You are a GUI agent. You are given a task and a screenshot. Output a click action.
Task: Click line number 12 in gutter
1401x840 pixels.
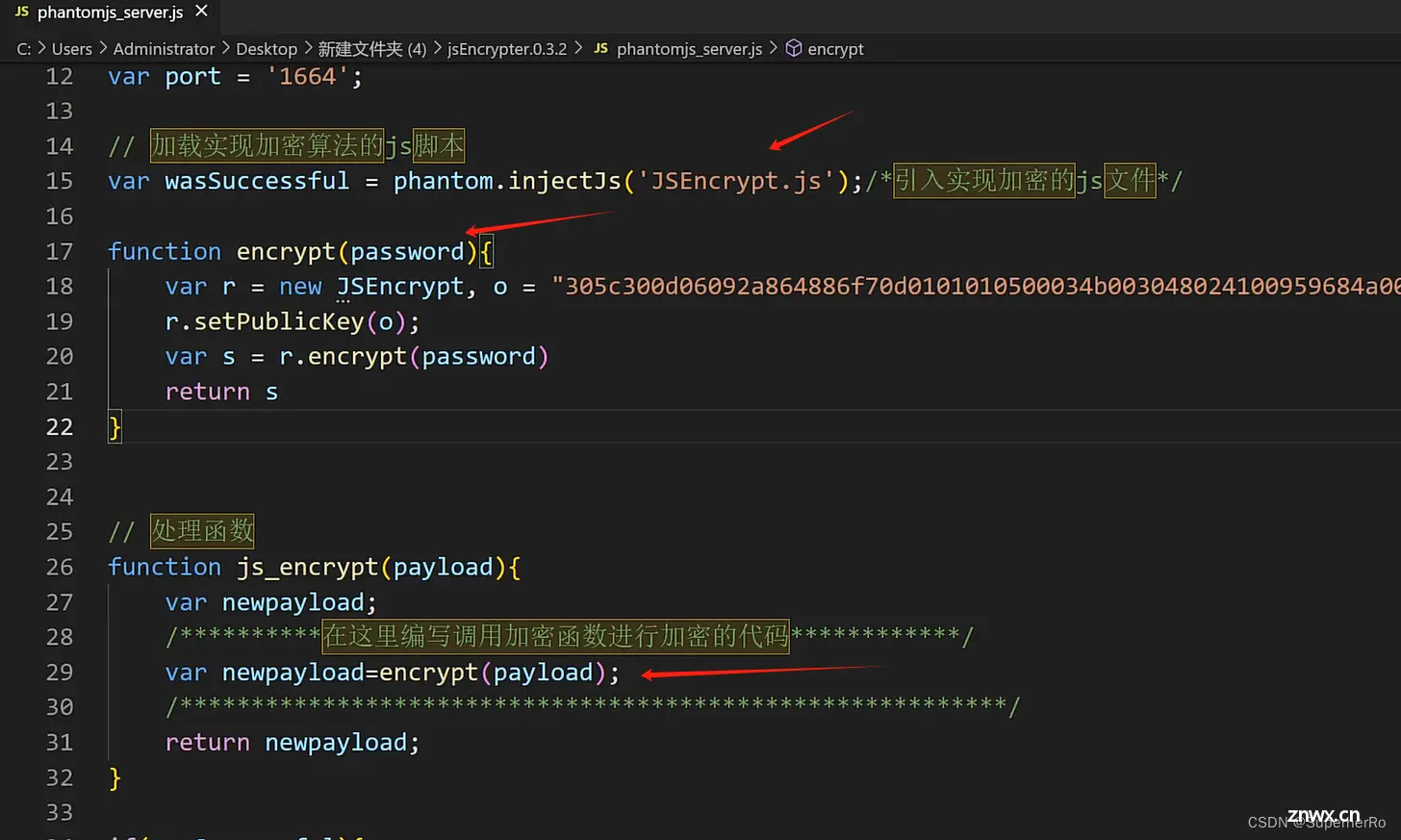(60, 77)
